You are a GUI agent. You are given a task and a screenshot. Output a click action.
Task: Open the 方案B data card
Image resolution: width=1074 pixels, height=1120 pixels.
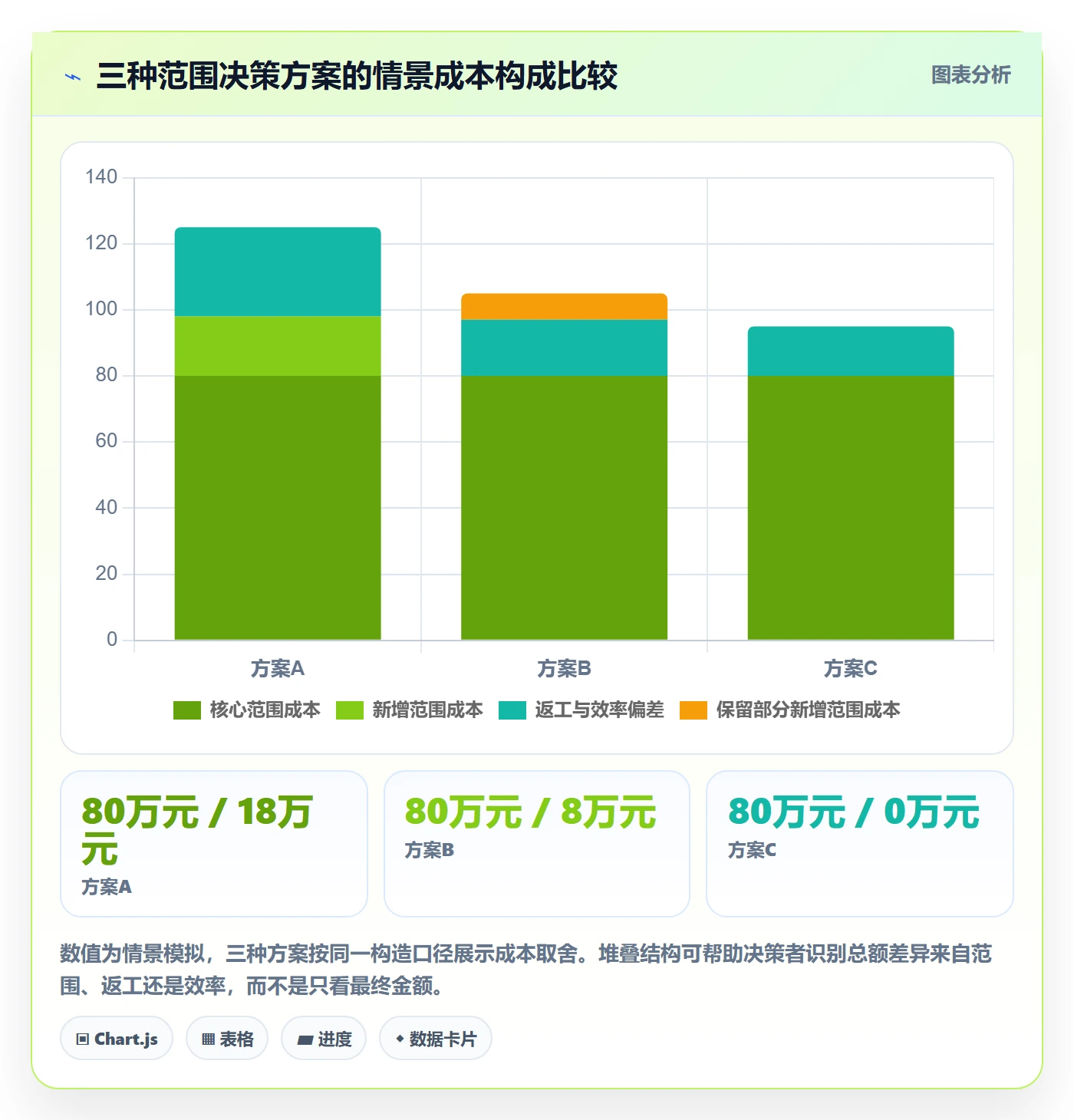(x=537, y=844)
